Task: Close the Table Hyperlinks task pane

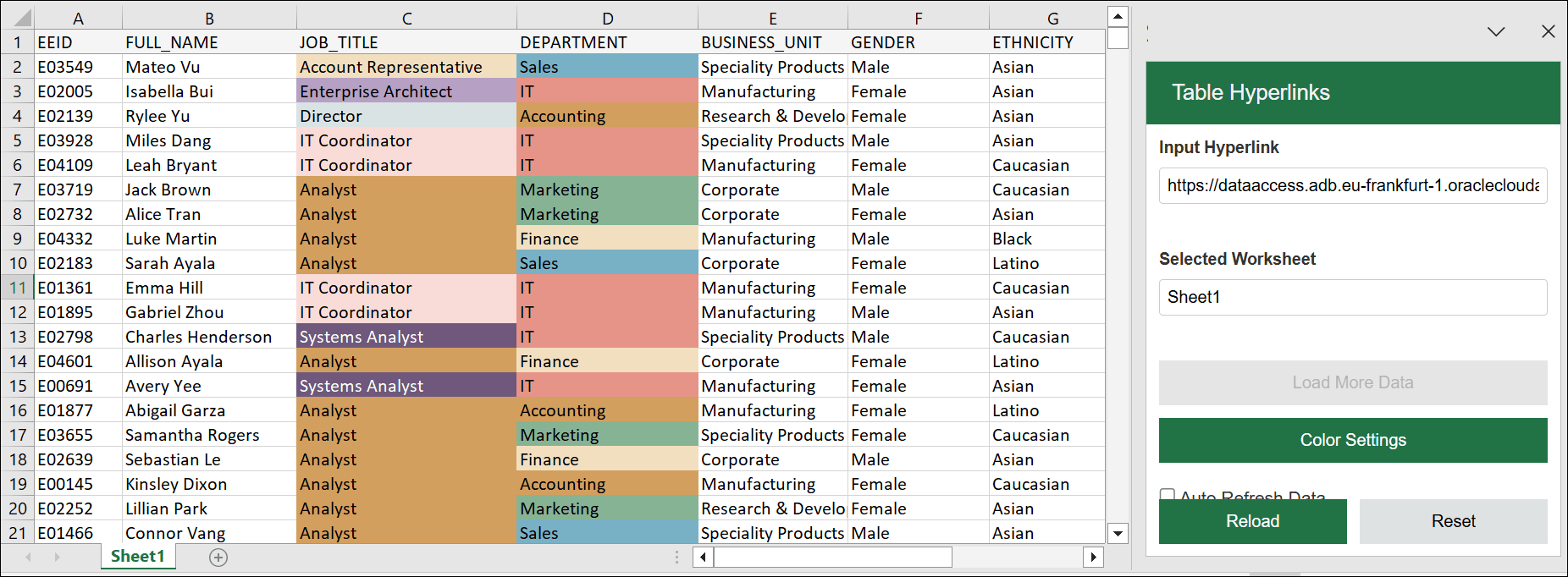Action: click(x=1548, y=31)
